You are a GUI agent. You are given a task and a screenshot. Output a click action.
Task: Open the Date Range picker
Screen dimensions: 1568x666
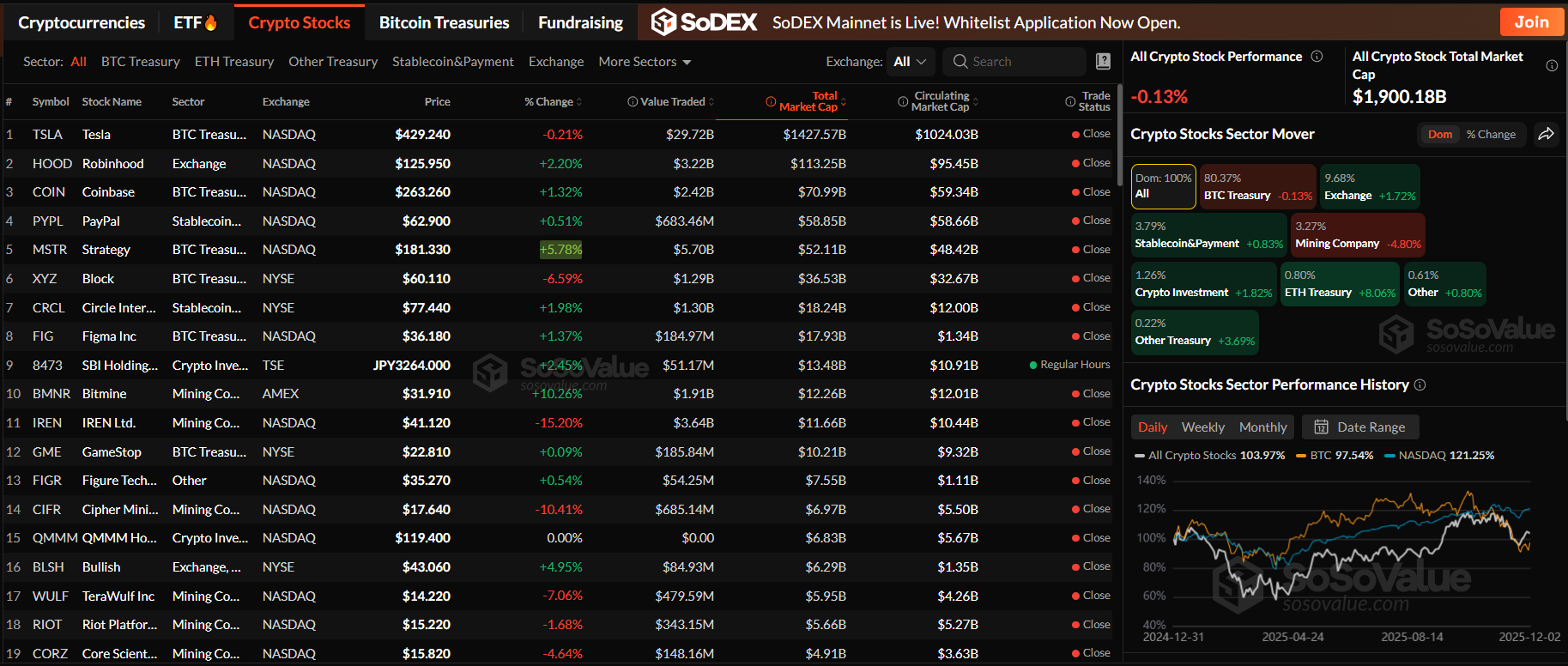click(x=1360, y=427)
